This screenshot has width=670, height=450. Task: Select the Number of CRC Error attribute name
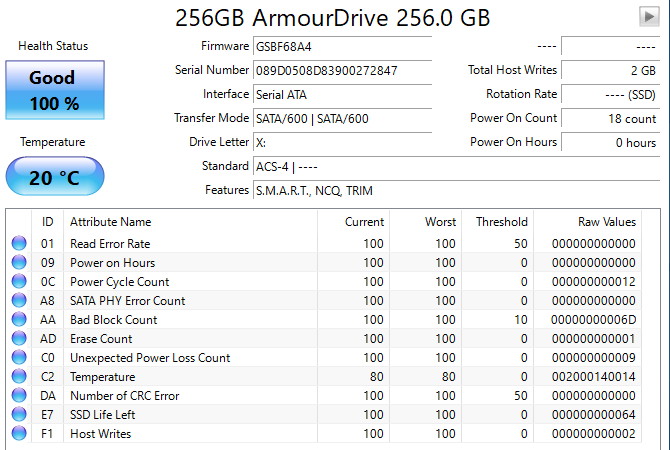point(125,396)
